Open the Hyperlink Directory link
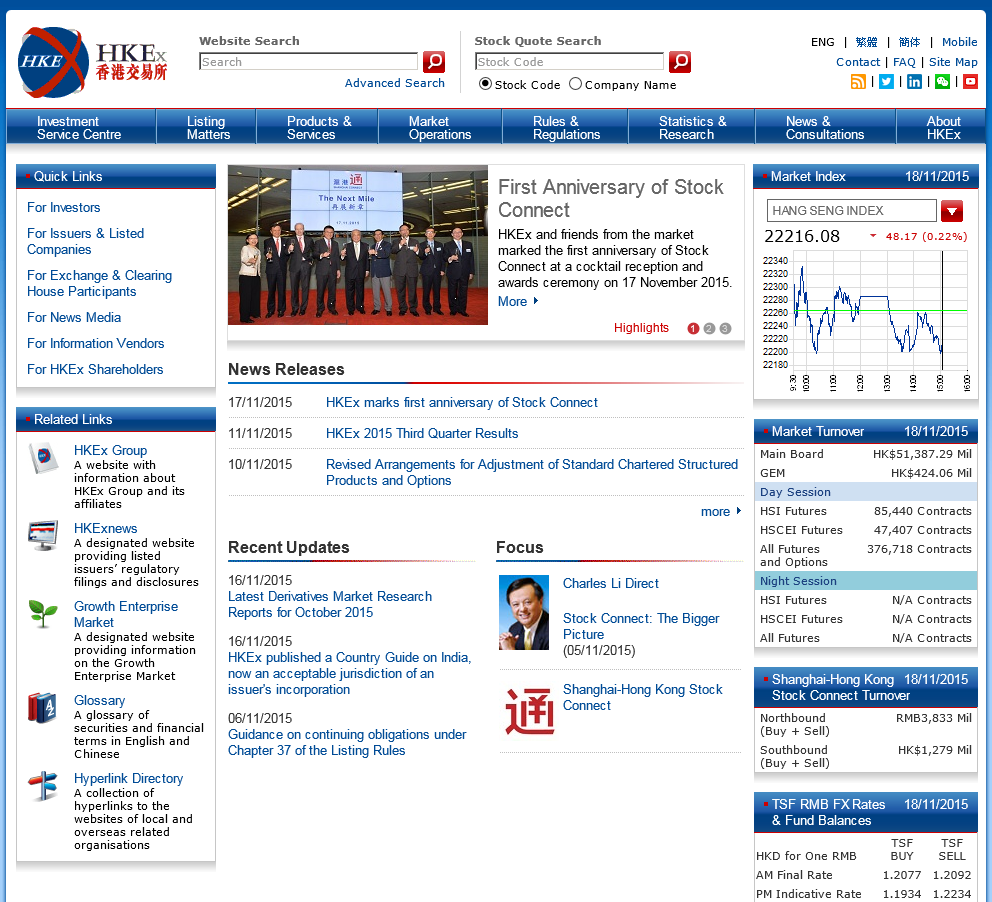Screen dimensions: 992x902 pyautogui.click(x=128, y=779)
